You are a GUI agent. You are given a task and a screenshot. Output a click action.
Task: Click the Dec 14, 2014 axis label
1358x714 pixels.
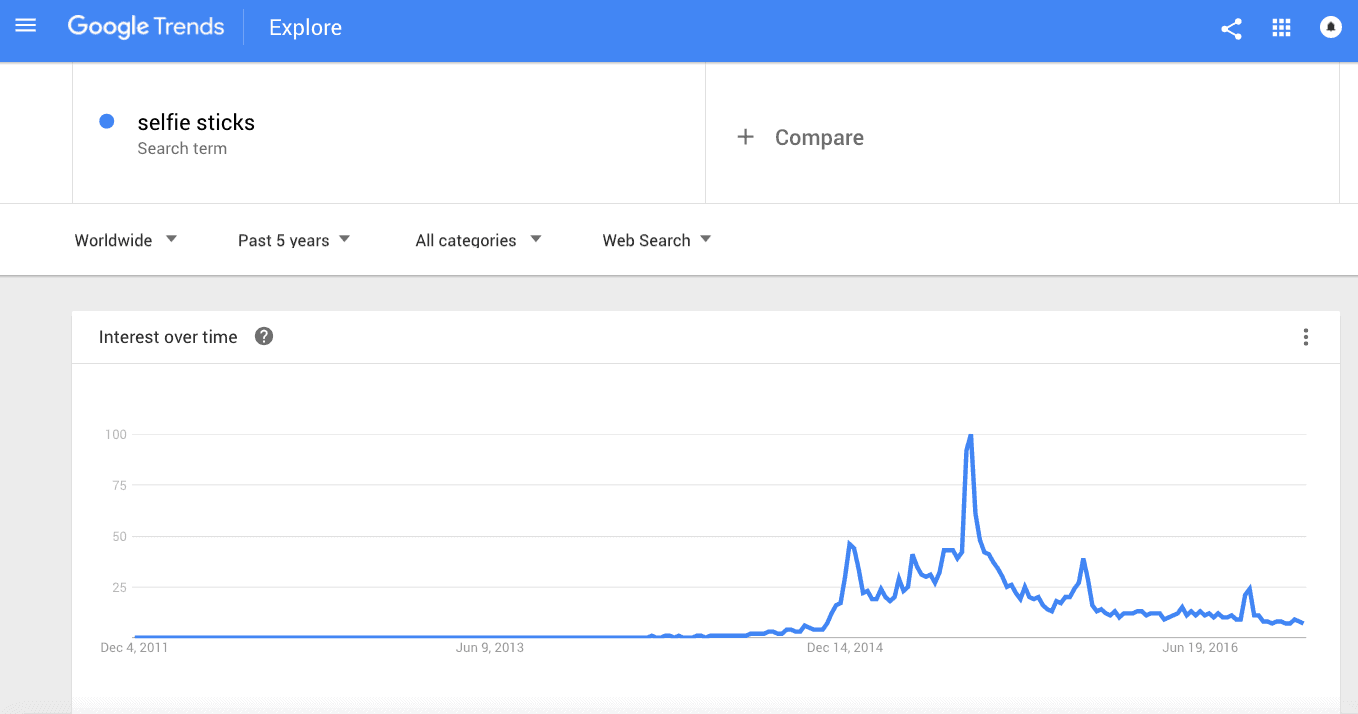point(844,648)
